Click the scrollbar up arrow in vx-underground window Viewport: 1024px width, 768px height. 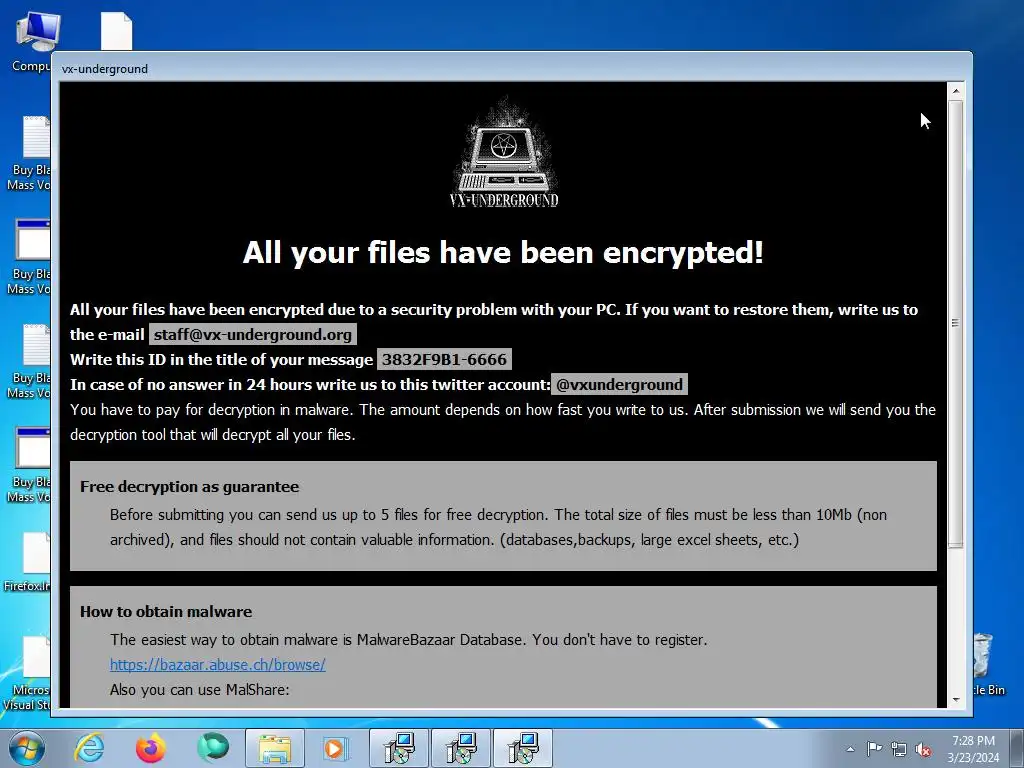[956, 91]
